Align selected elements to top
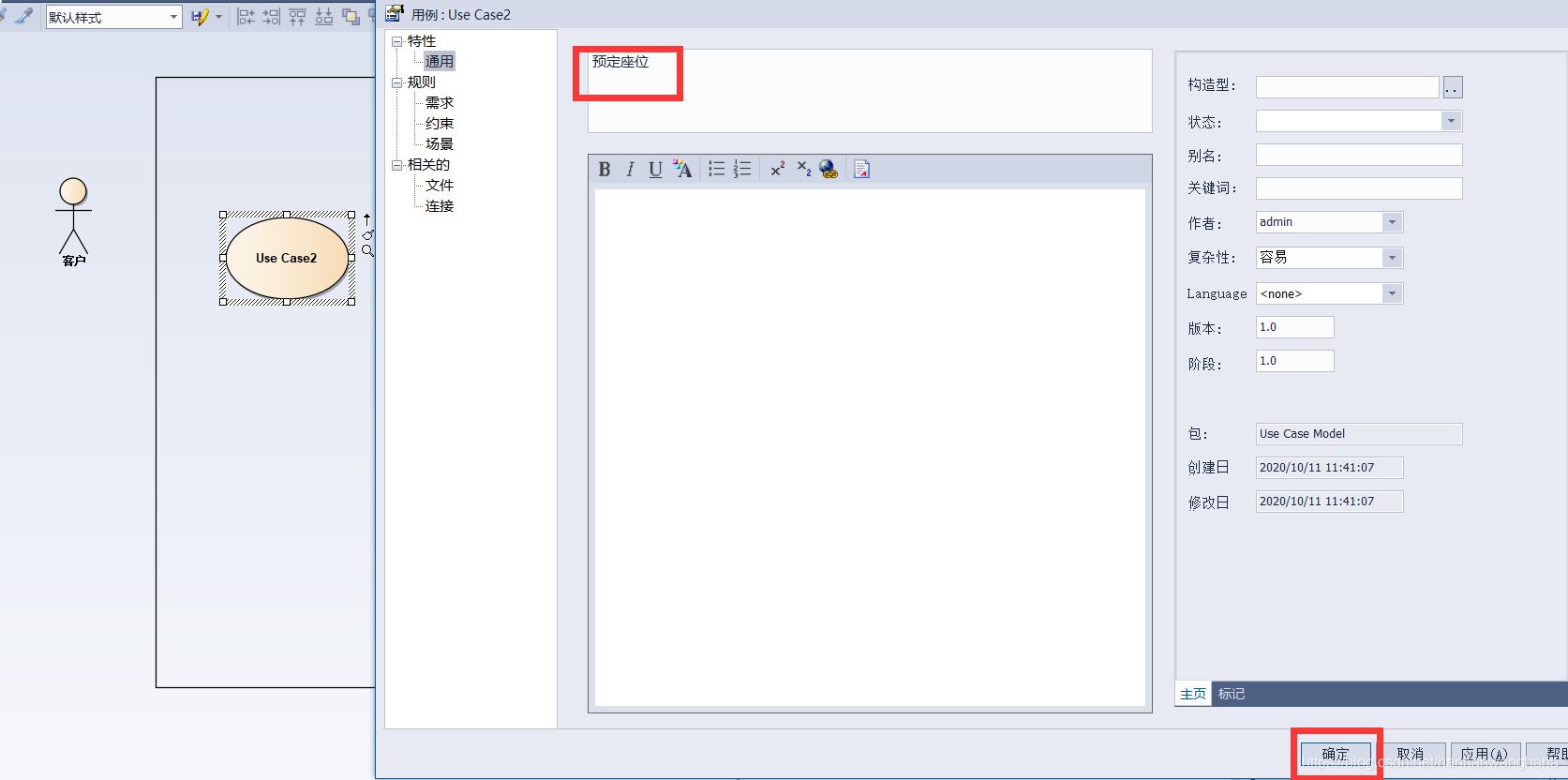 298,17
